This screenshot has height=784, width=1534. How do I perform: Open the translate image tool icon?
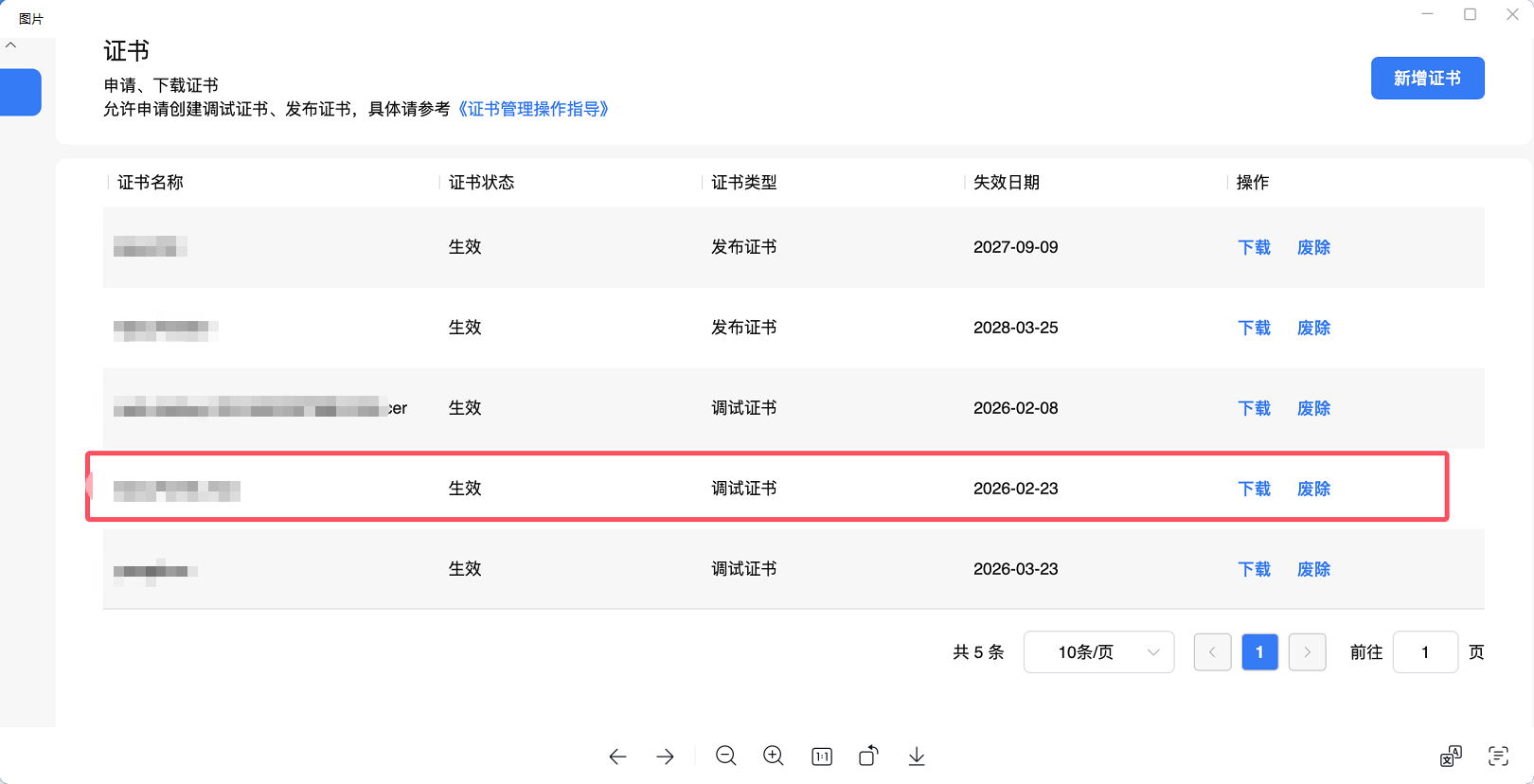1451,756
